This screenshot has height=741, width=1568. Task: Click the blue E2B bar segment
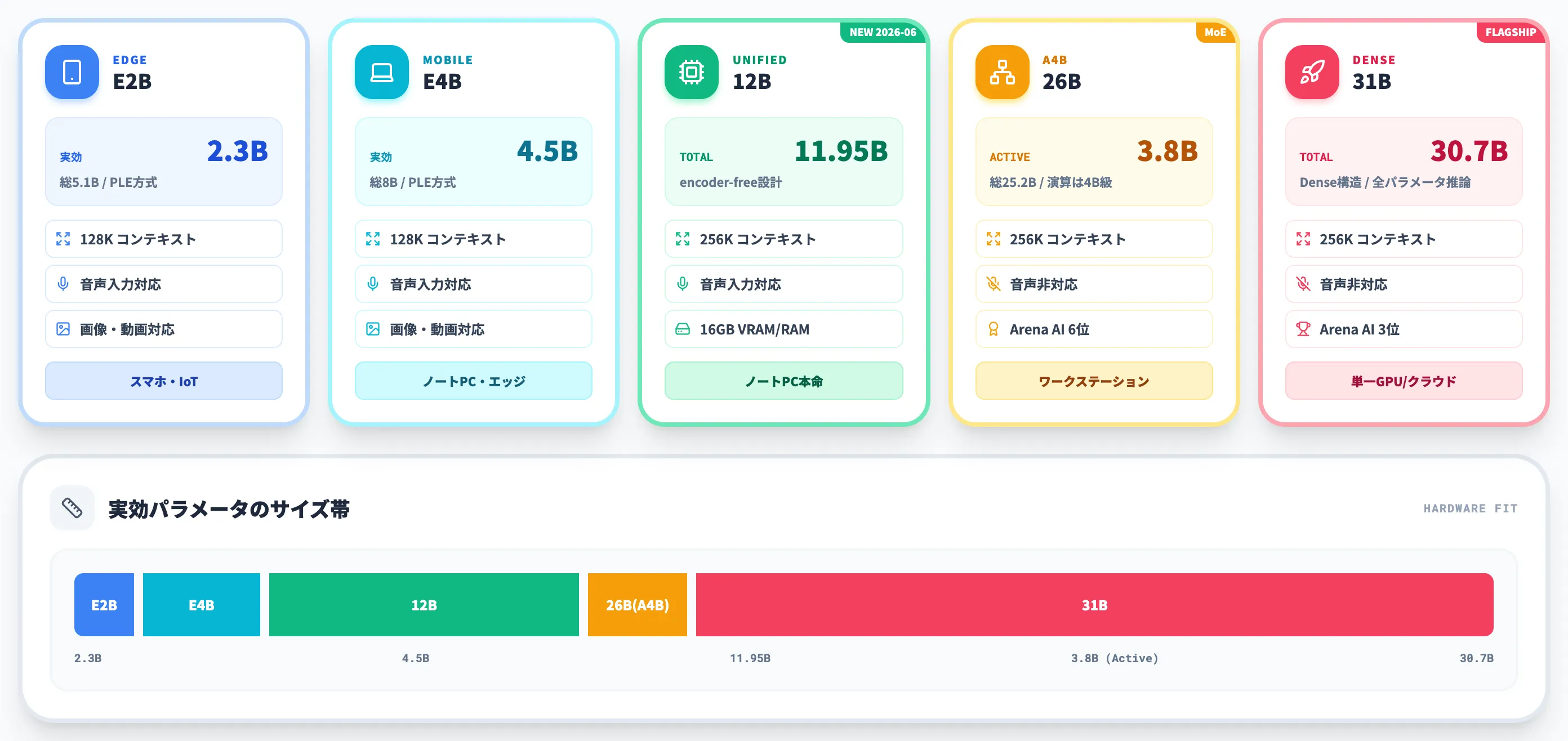(x=104, y=605)
